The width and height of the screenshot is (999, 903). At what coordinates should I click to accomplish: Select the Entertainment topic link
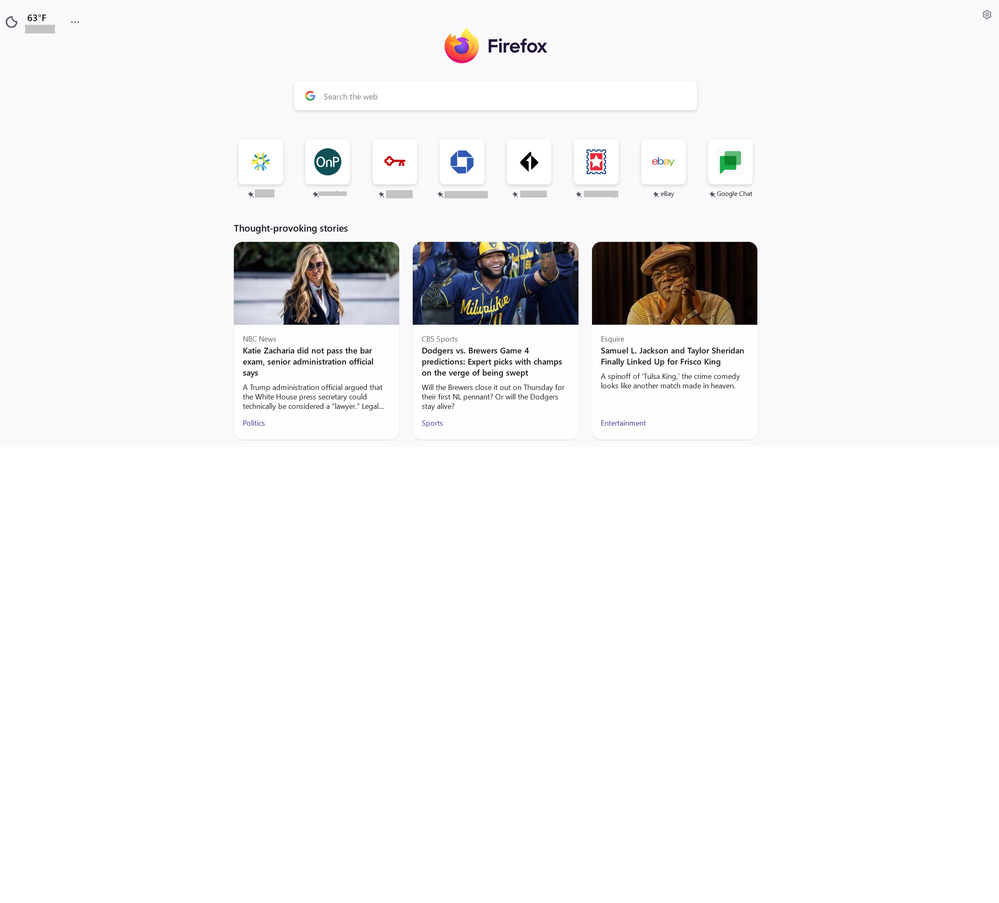[623, 423]
